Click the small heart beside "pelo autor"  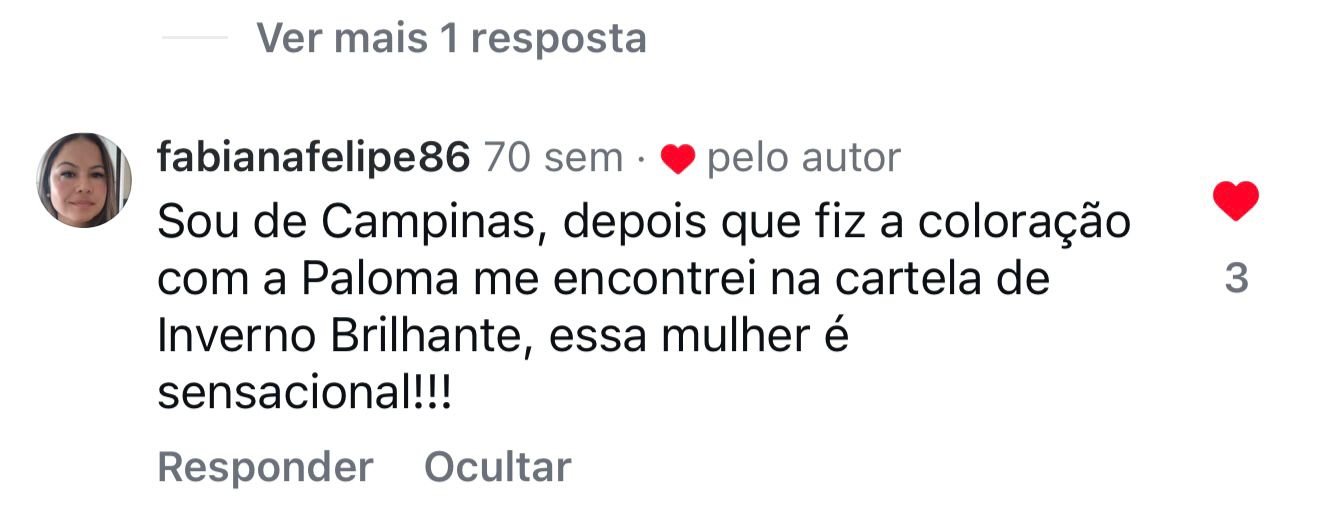(x=678, y=159)
